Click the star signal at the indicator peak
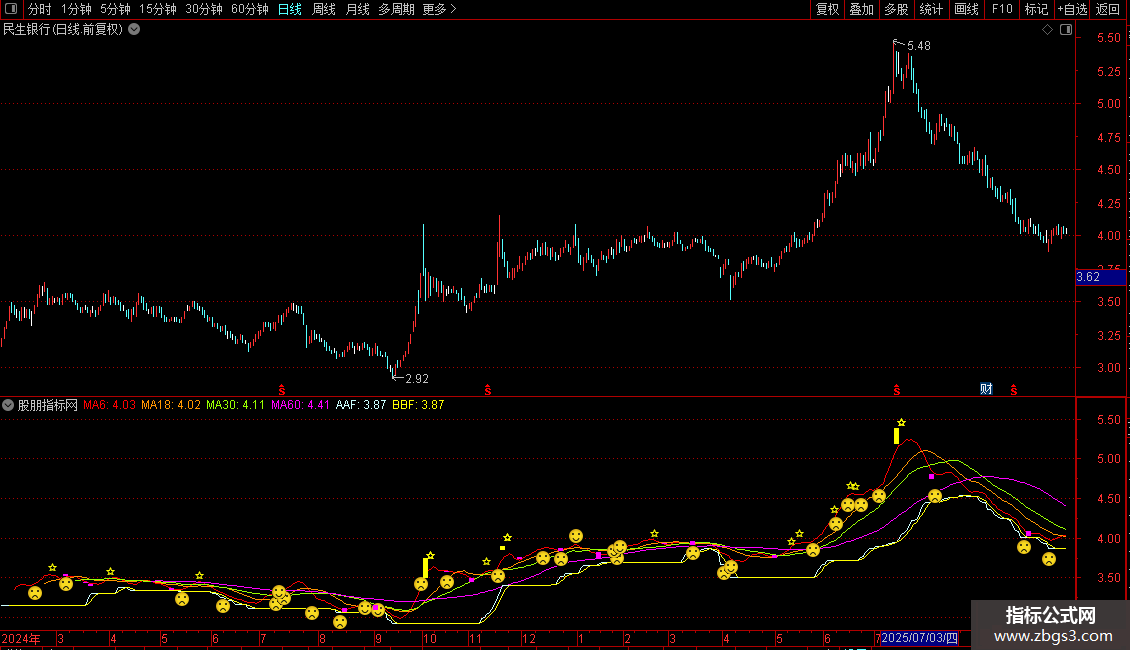1130x650 pixels. 902,422
